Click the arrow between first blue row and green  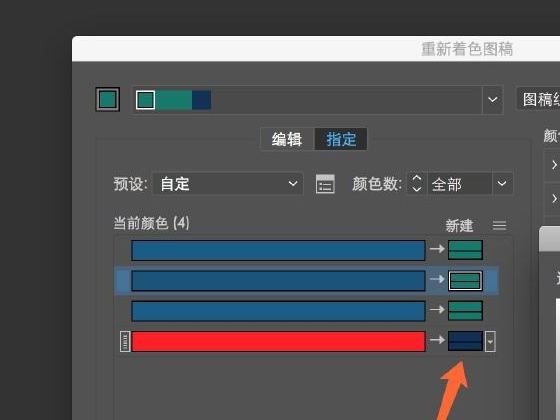click(437, 249)
